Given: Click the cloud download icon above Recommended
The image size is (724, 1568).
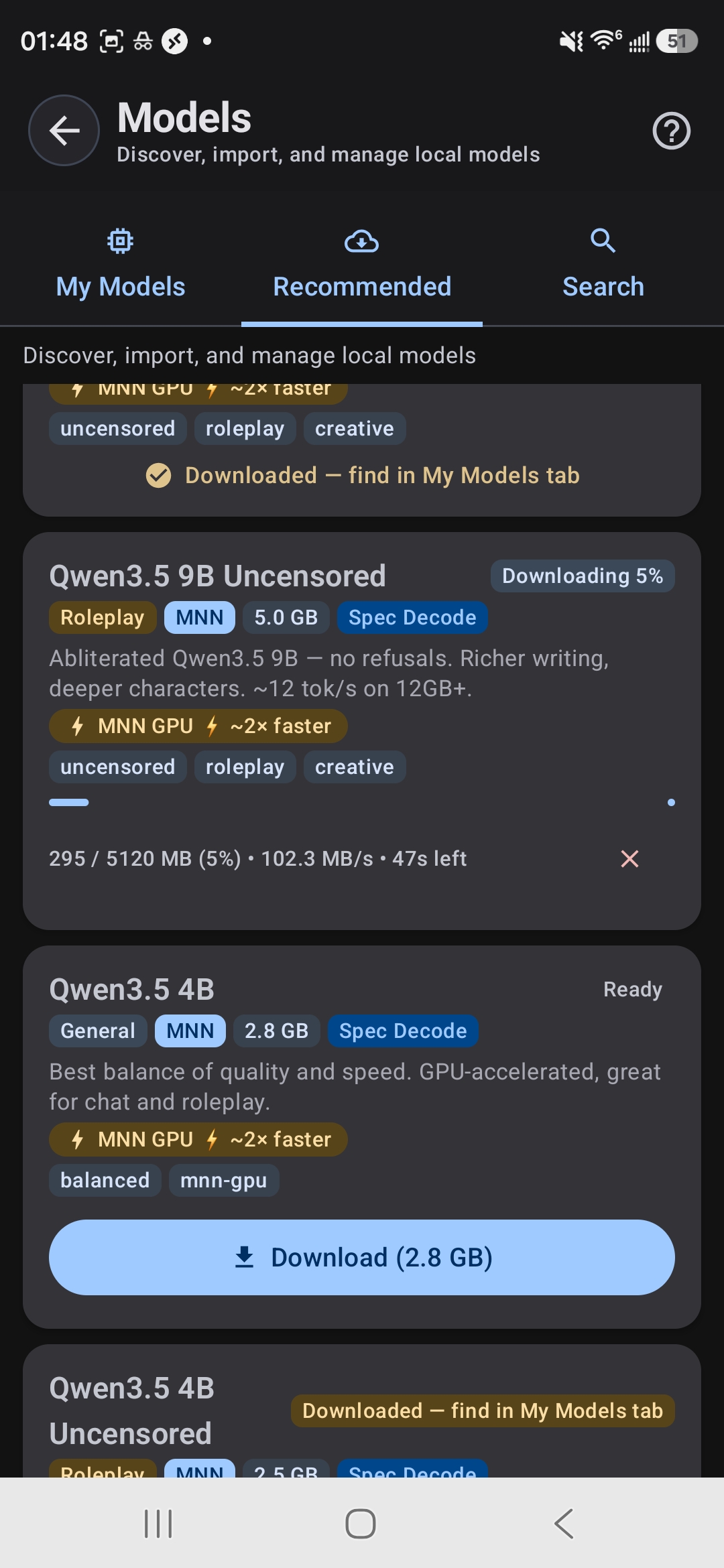Looking at the screenshot, I should (362, 241).
